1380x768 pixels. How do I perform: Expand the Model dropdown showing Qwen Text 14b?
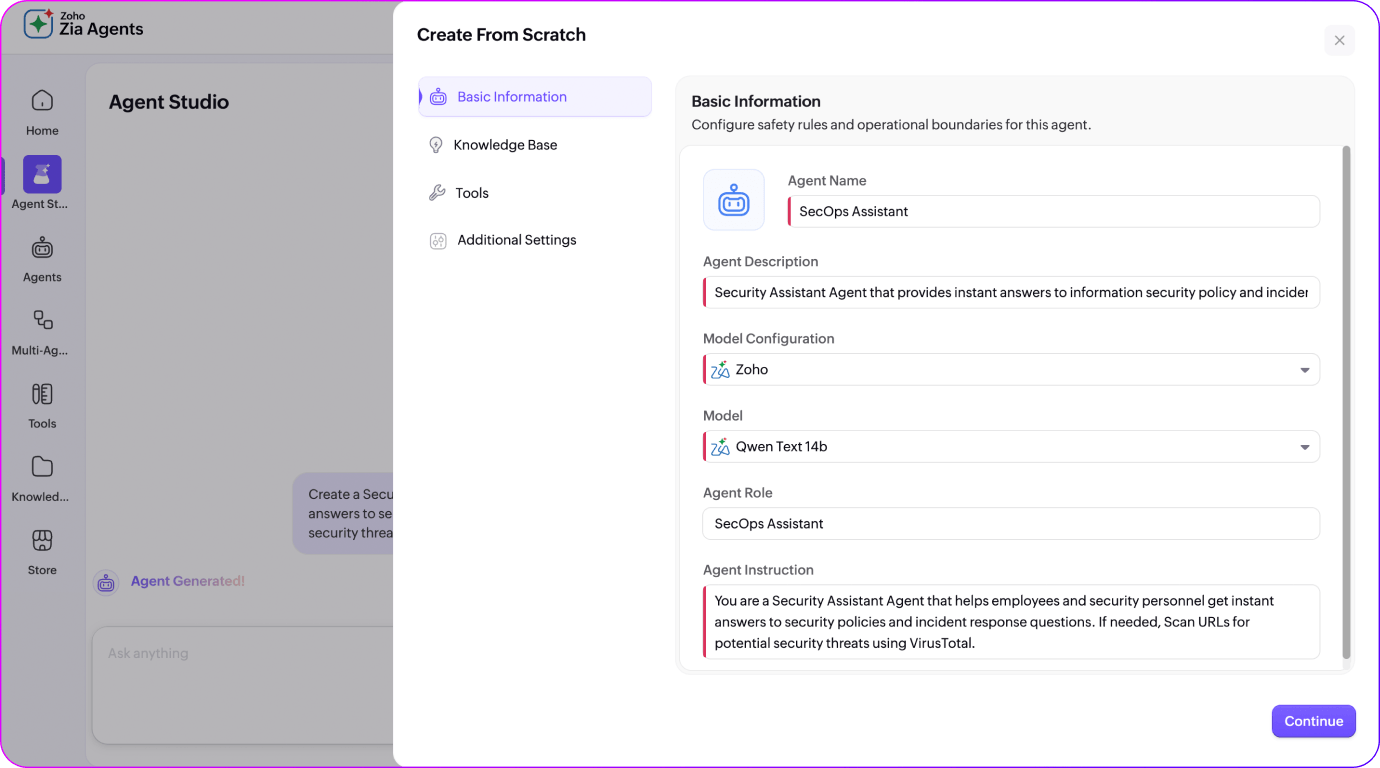[x=1011, y=446]
